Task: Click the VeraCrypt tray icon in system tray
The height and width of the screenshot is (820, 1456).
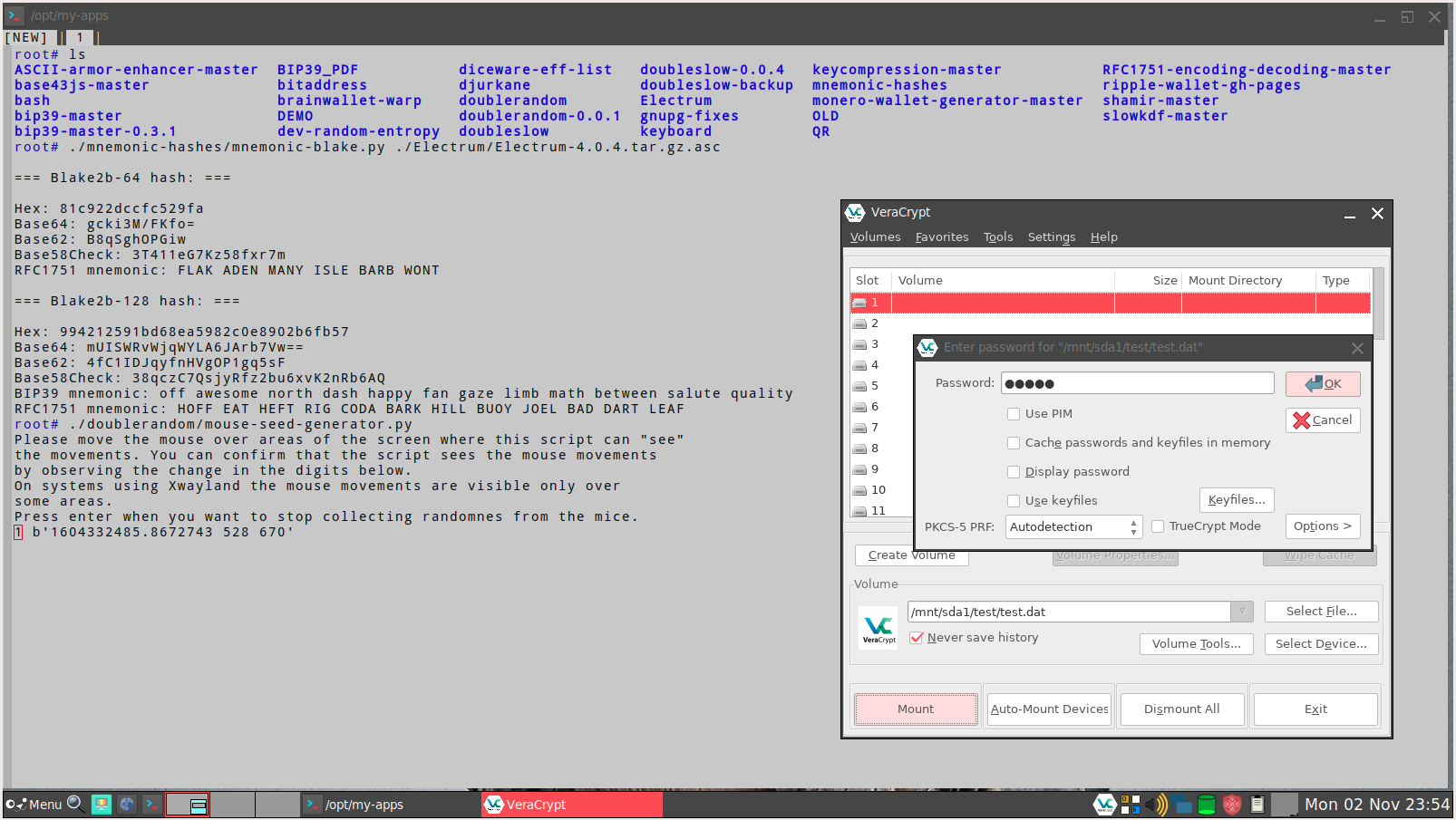Action: pyautogui.click(x=1104, y=805)
